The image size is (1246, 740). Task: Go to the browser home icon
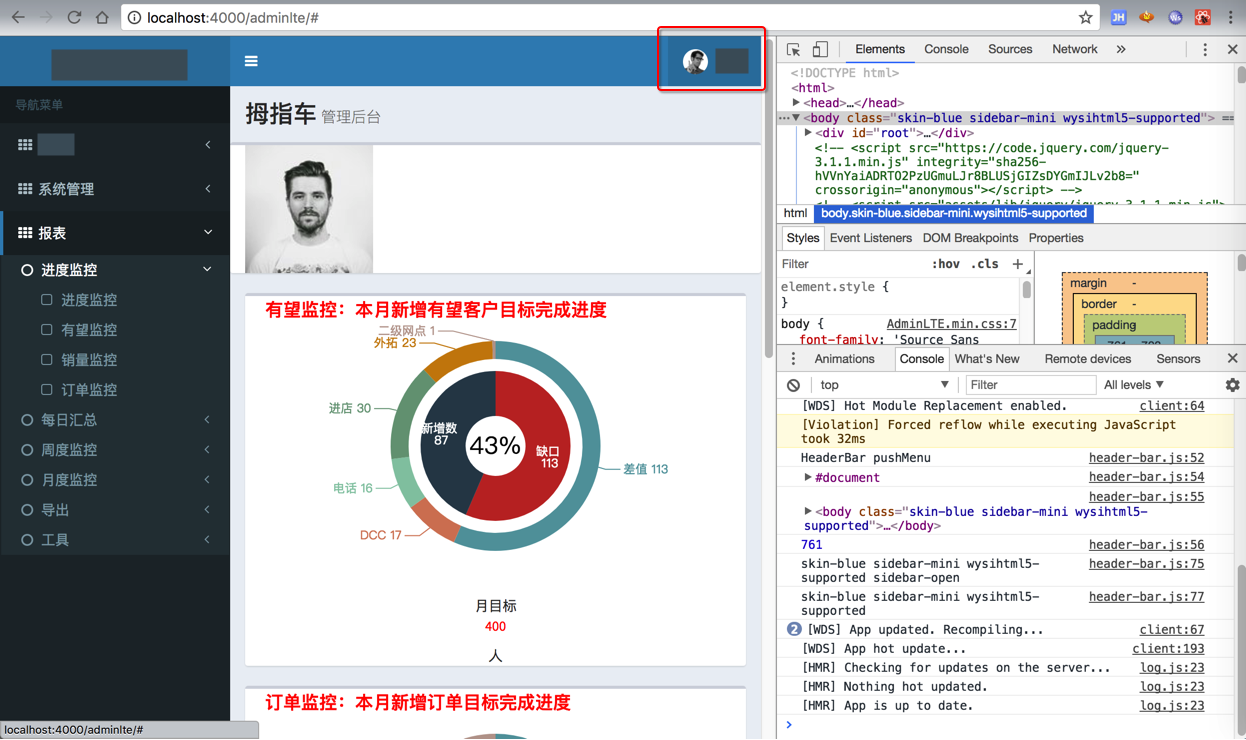pyautogui.click(x=102, y=17)
